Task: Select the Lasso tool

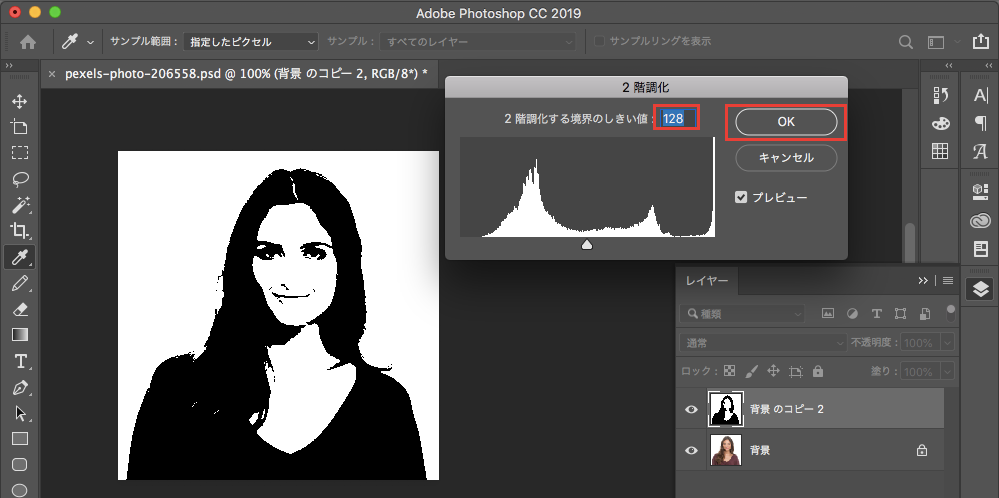Action: click(x=19, y=180)
